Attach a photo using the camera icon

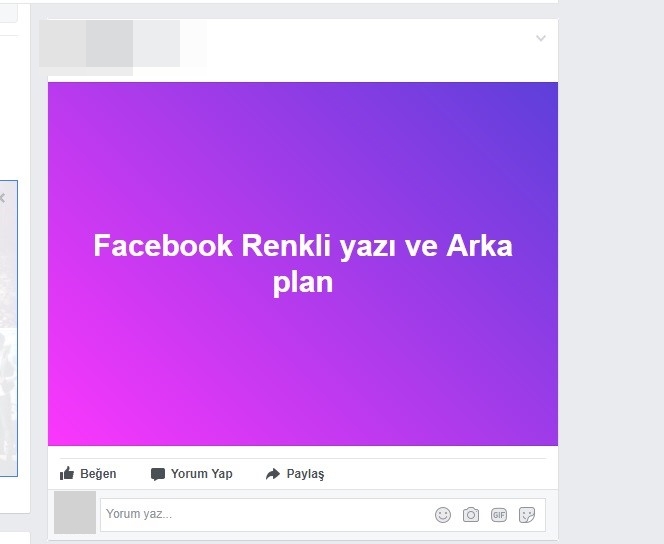[471, 515]
